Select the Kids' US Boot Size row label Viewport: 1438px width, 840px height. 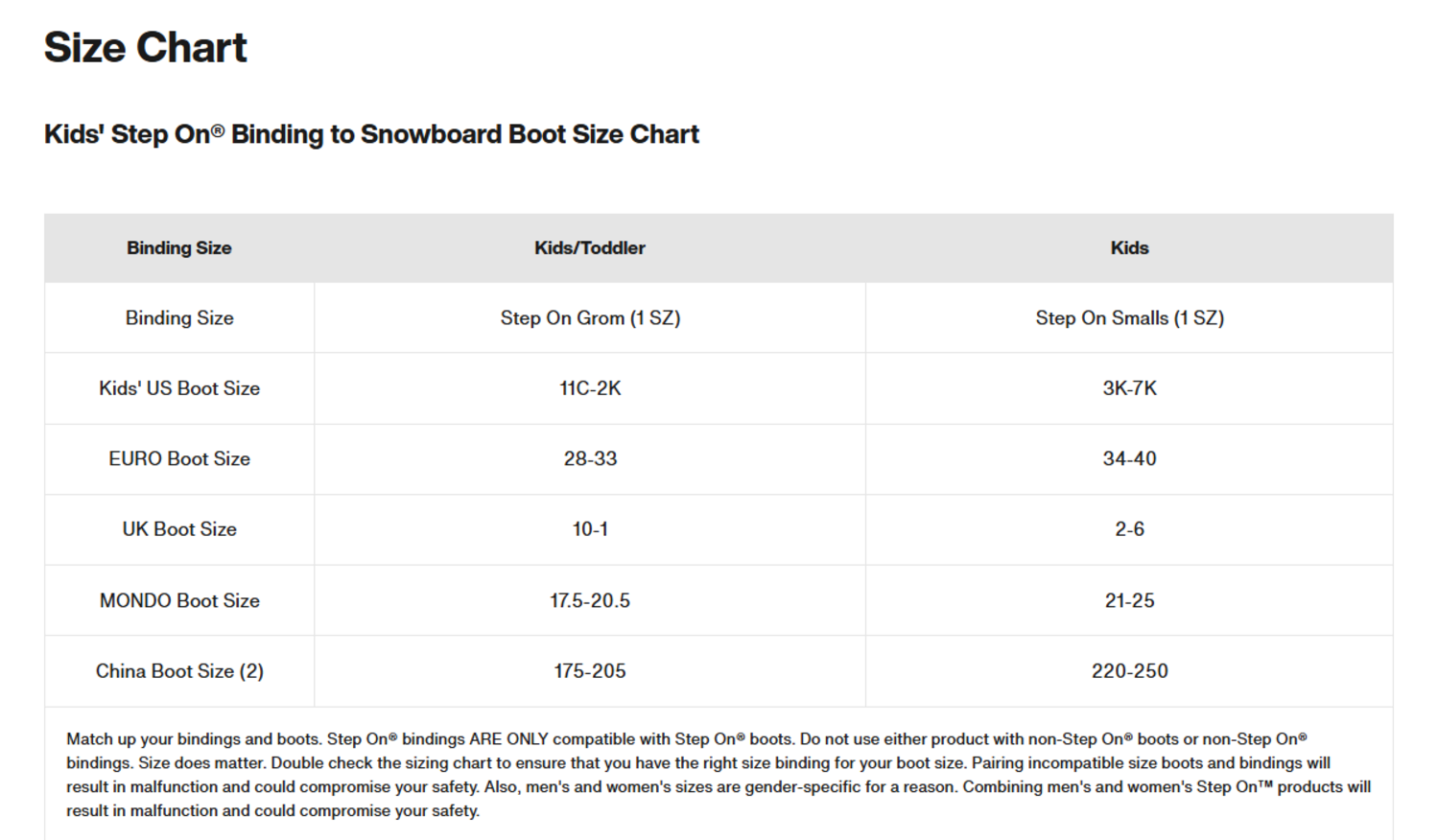pos(179,388)
